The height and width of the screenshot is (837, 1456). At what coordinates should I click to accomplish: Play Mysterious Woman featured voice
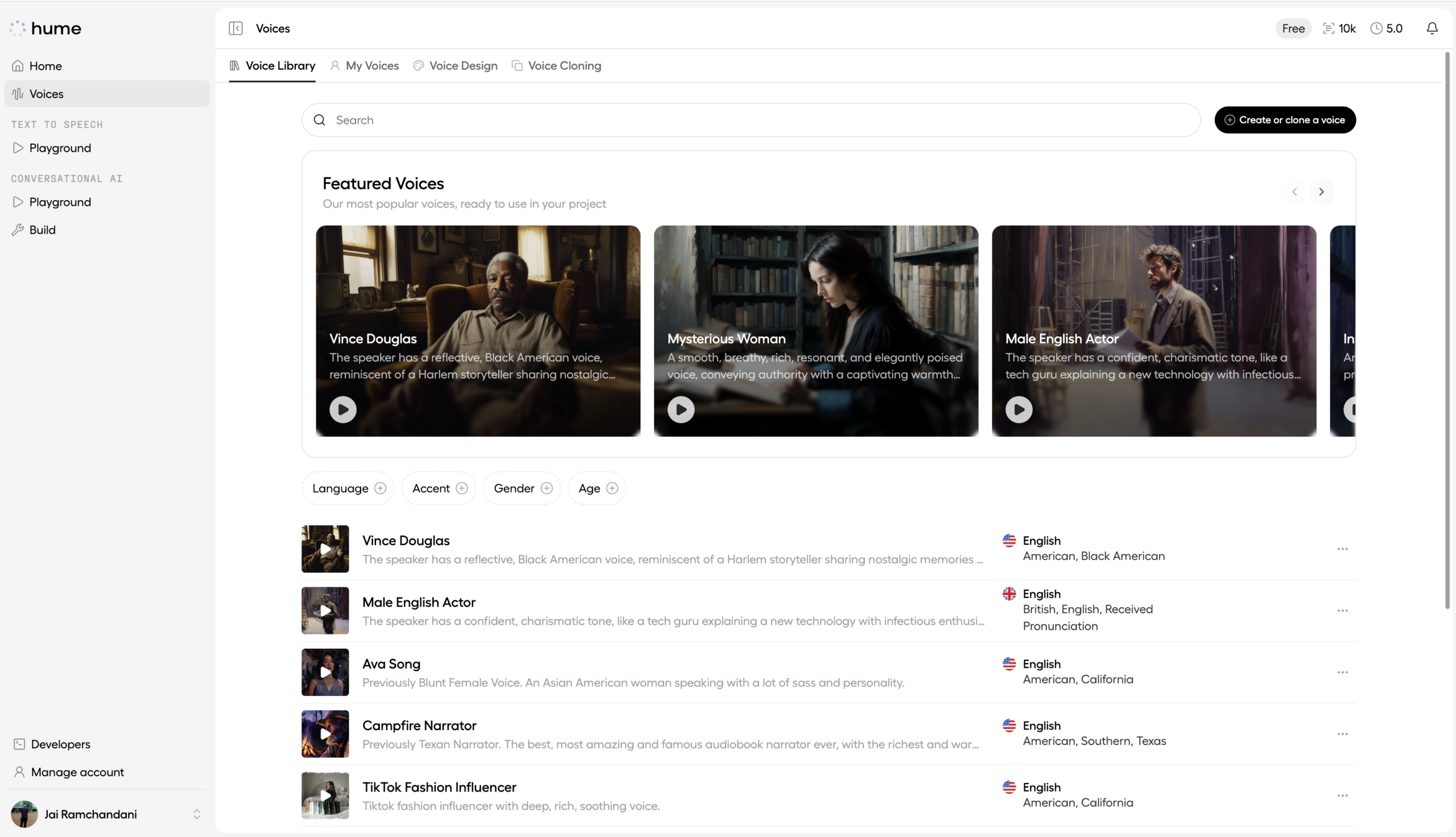click(681, 409)
